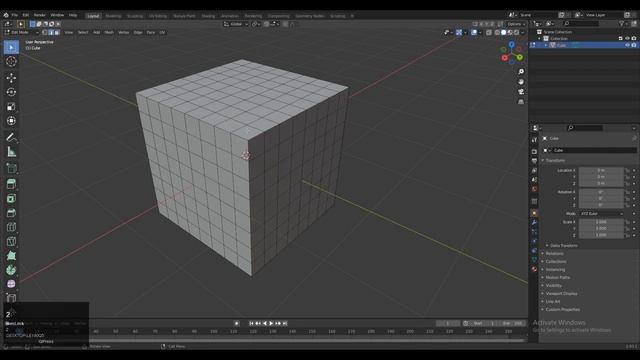Expand the Cube item in outliner
Screen dimensions: 640x360
pos(546,45)
